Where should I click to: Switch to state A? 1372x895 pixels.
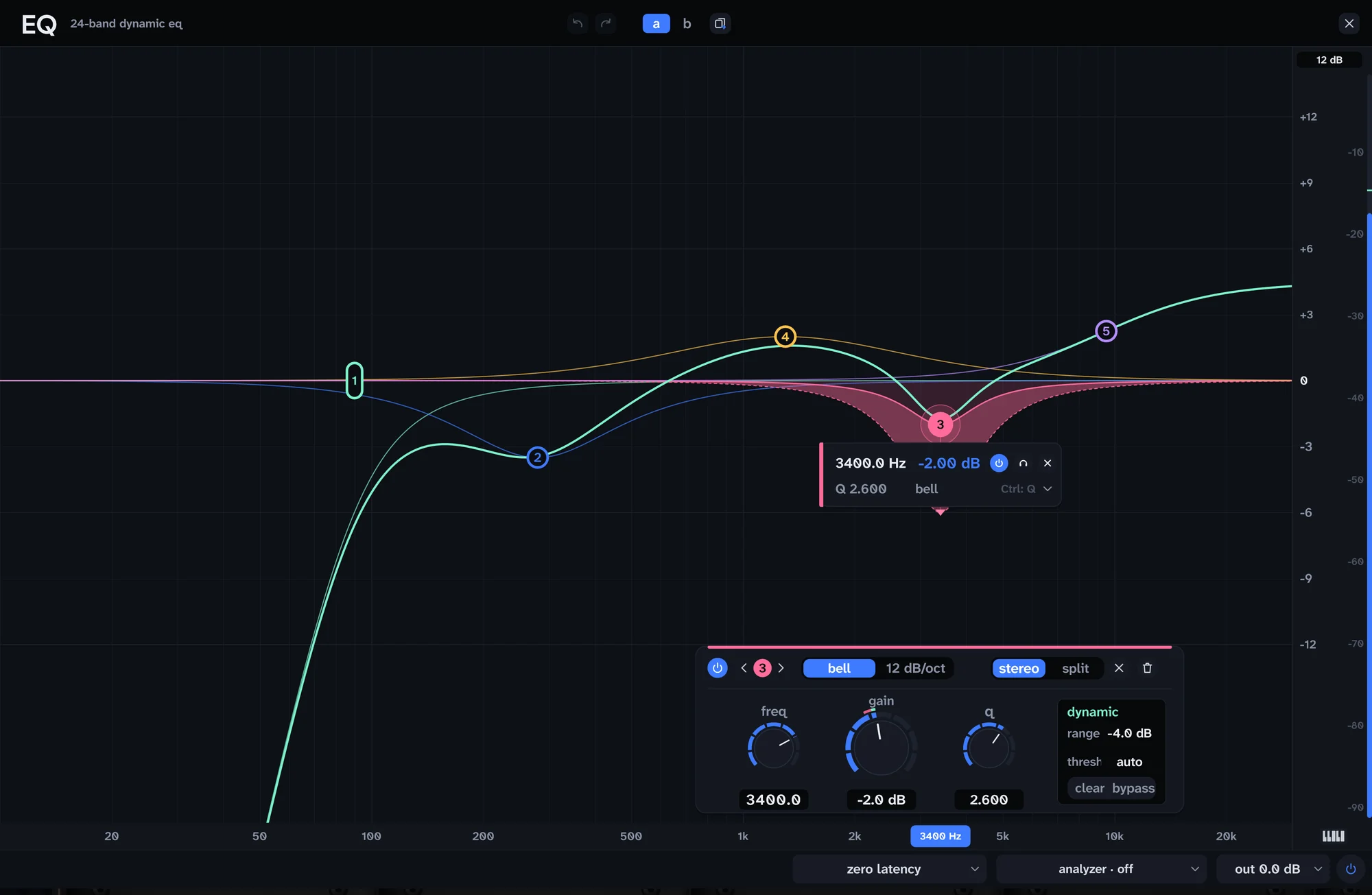click(656, 23)
